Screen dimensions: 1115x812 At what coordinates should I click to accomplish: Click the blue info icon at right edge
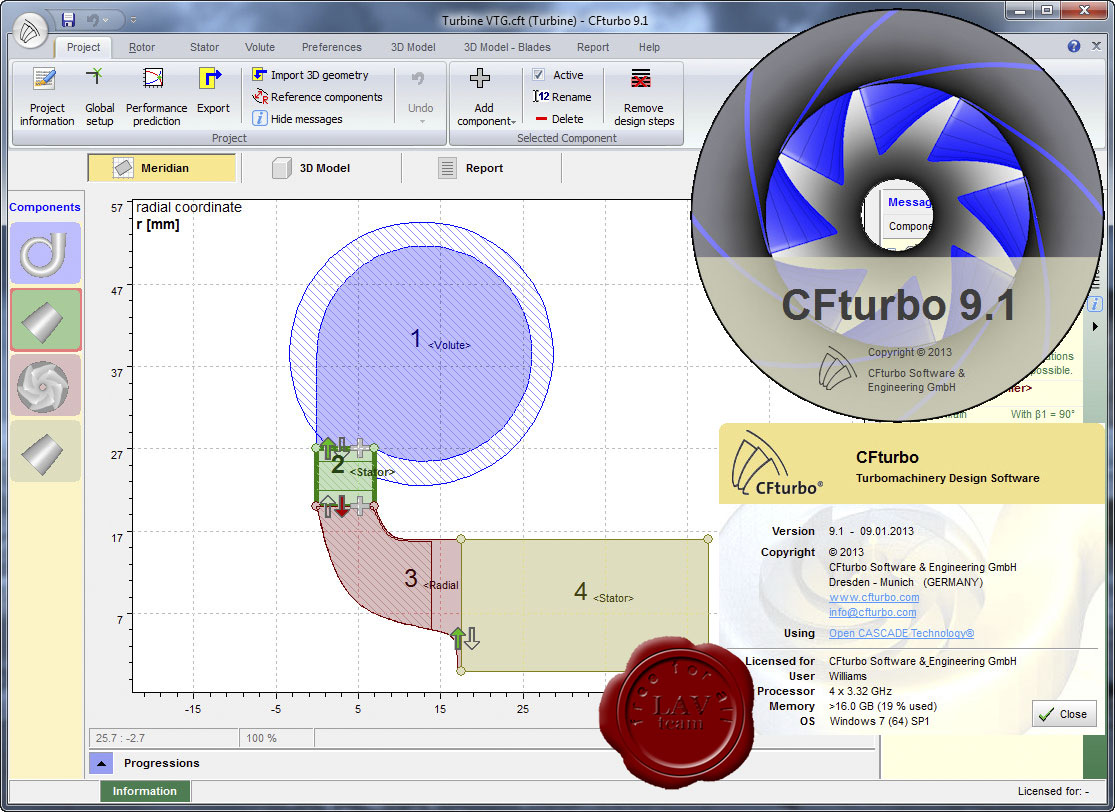1095,305
